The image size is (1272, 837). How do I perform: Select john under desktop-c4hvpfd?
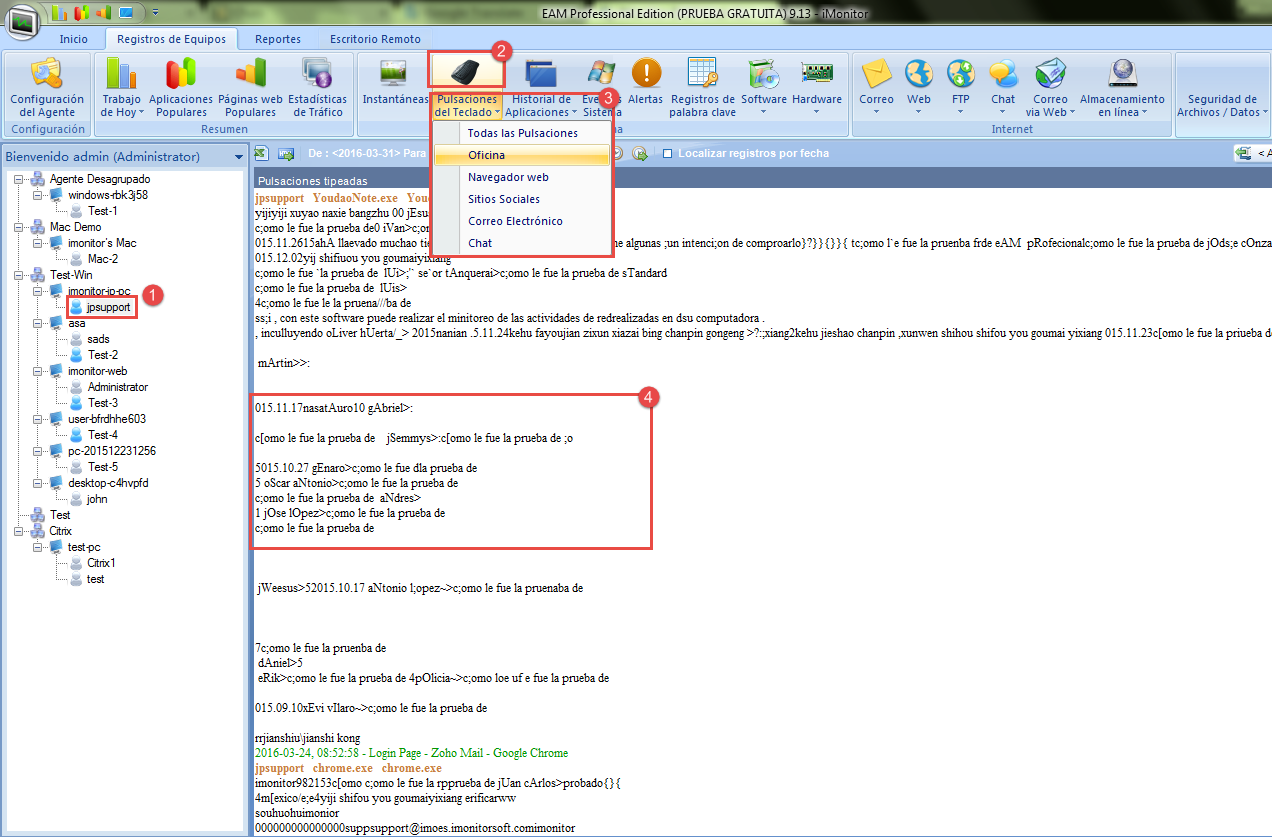[x=97, y=499]
